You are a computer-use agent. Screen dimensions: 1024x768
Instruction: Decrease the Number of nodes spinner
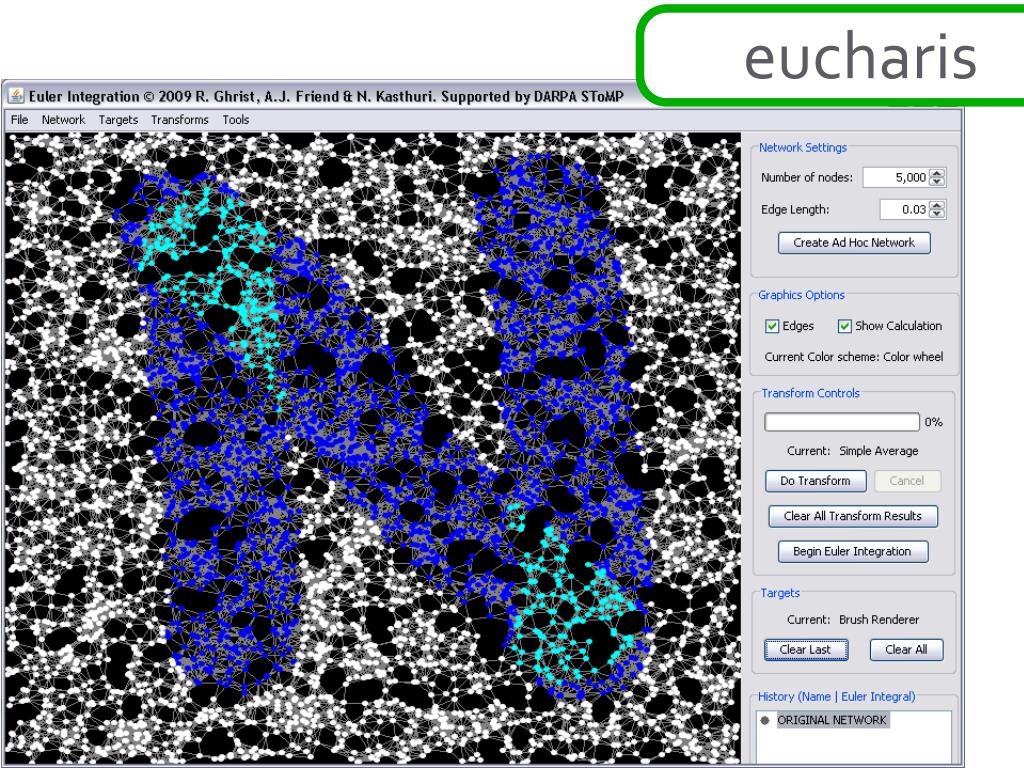[937, 182]
